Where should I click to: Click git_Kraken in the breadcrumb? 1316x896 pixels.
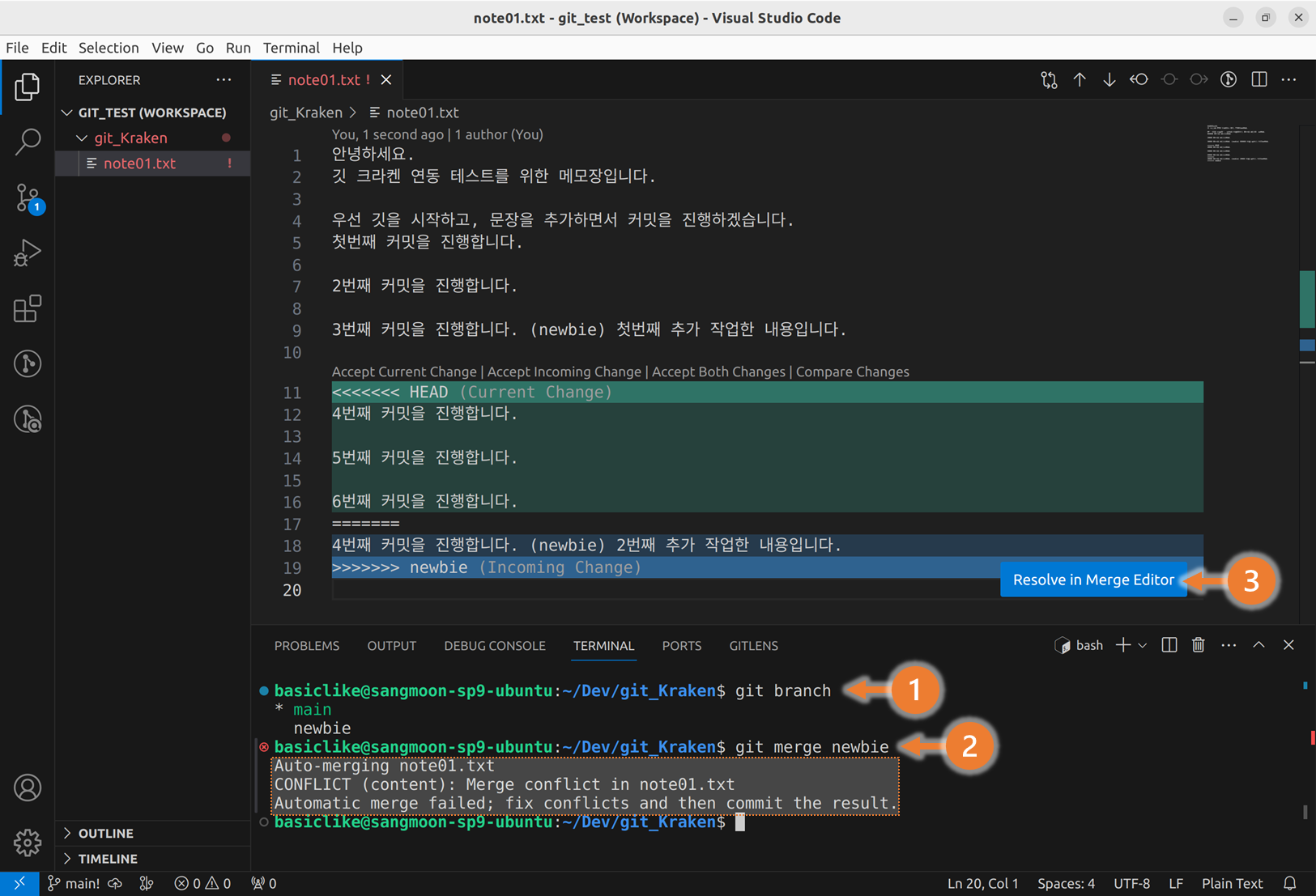pyautogui.click(x=306, y=113)
